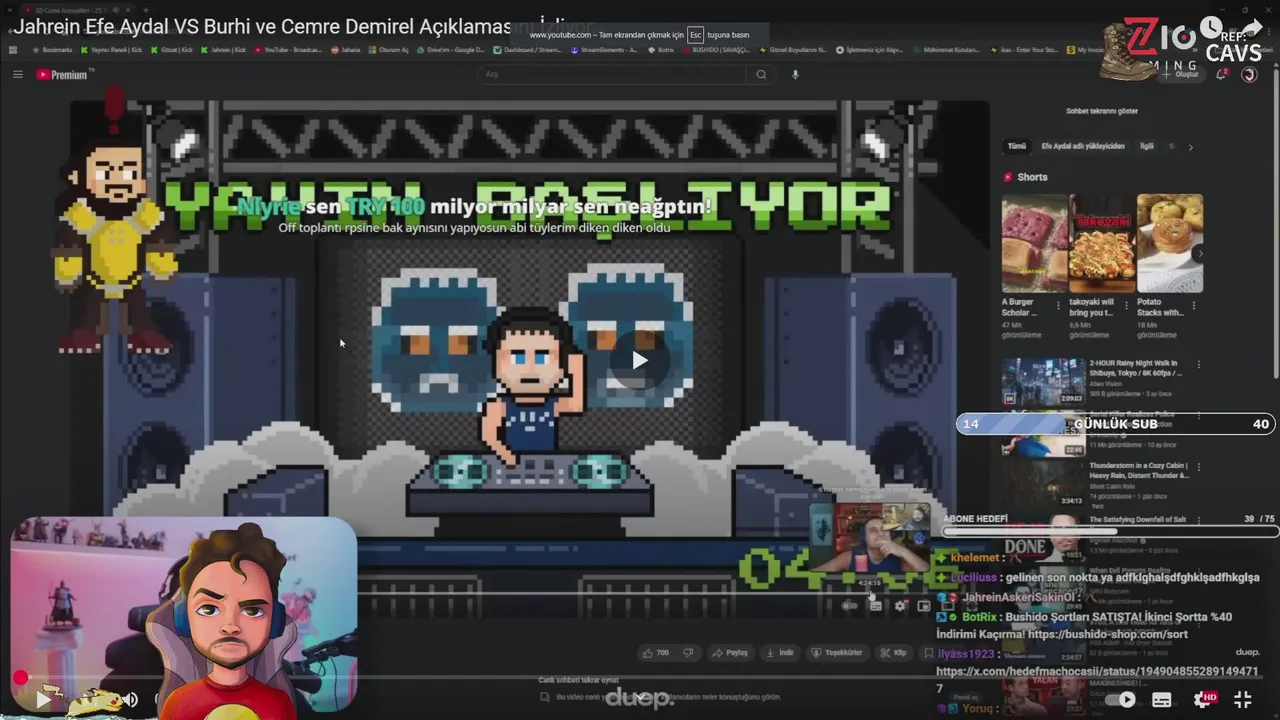Viewport: 1280px width, 720px height.
Task: Select the İlgili filter chip
Action: coord(1147,146)
